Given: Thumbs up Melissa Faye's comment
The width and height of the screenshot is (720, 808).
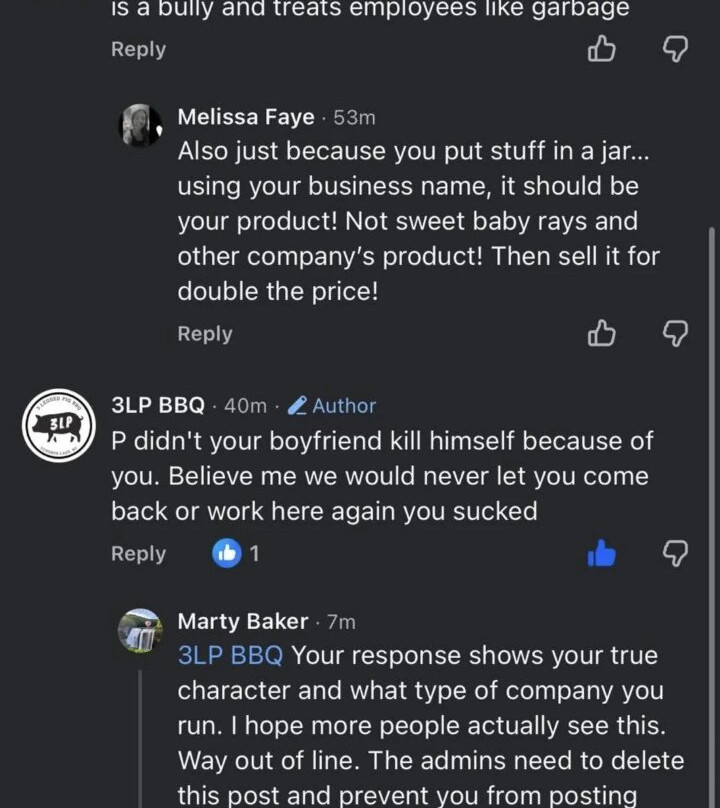Looking at the screenshot, I should (x=601, y=333).
